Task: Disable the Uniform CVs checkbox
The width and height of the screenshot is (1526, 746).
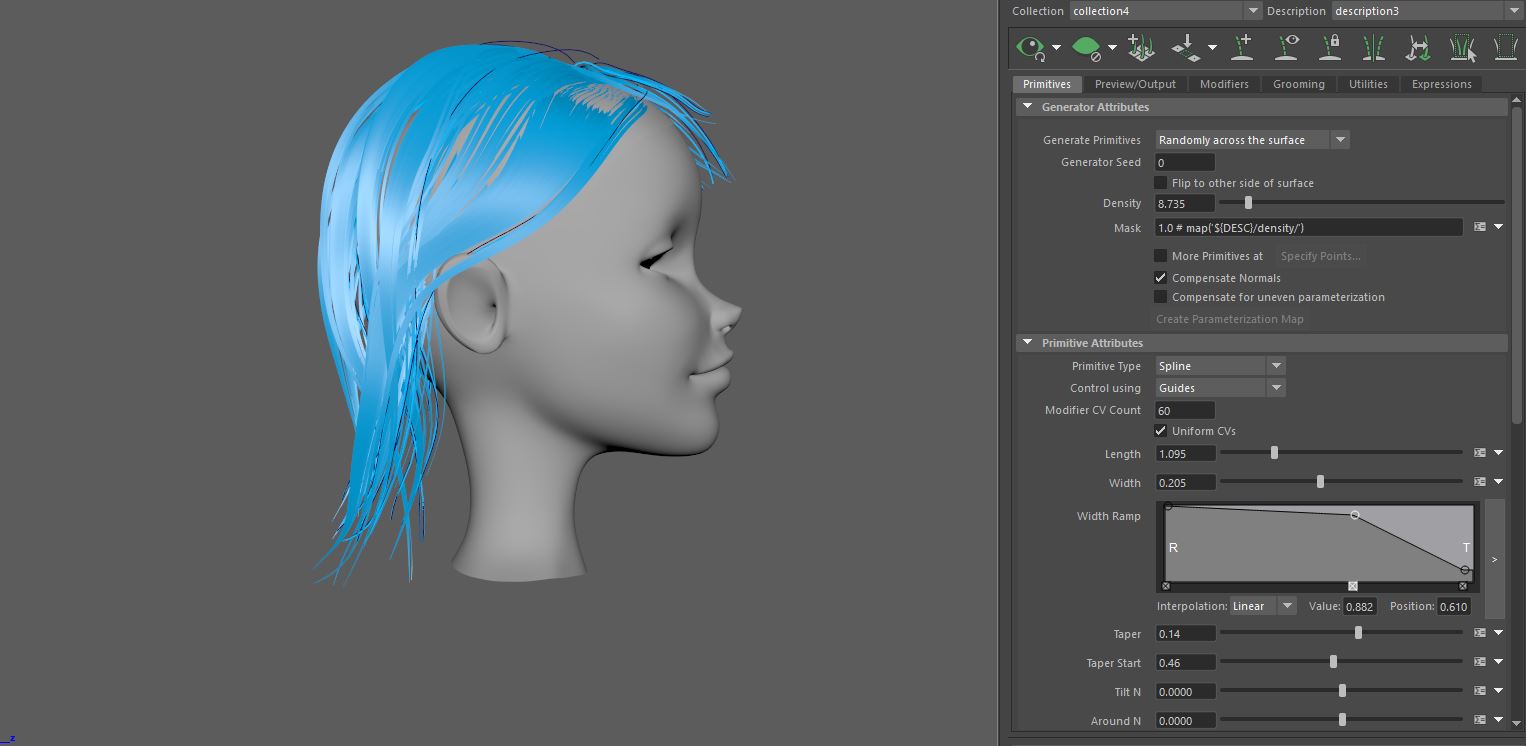Action: [x=1161, y=431]
